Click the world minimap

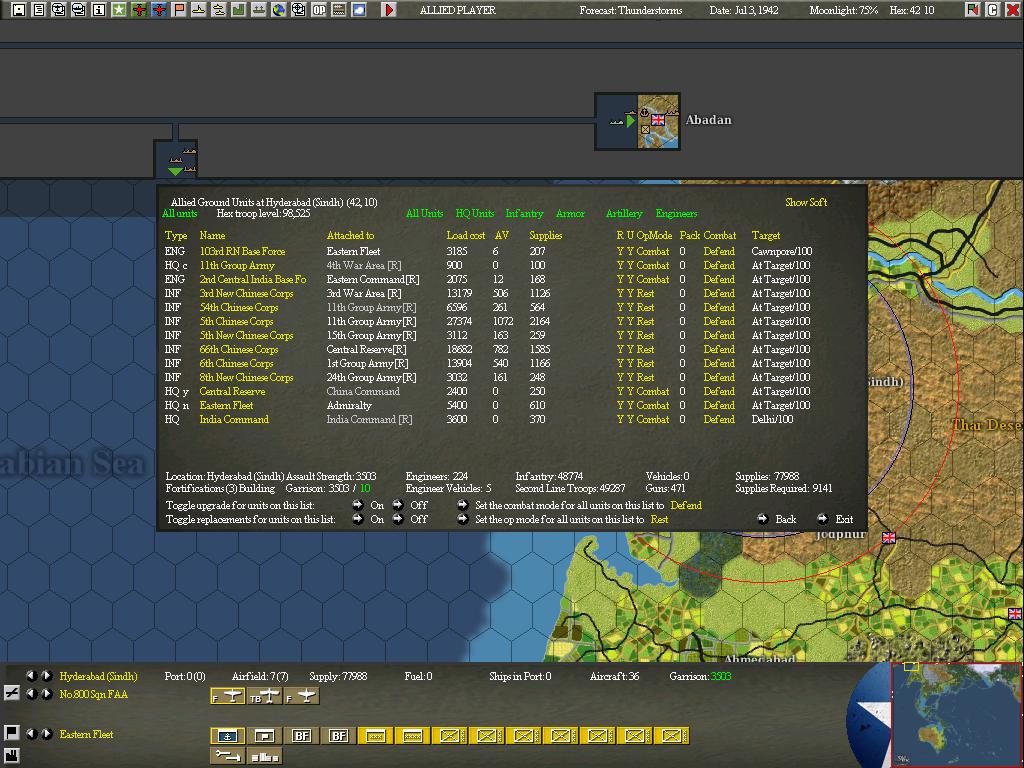956,715
